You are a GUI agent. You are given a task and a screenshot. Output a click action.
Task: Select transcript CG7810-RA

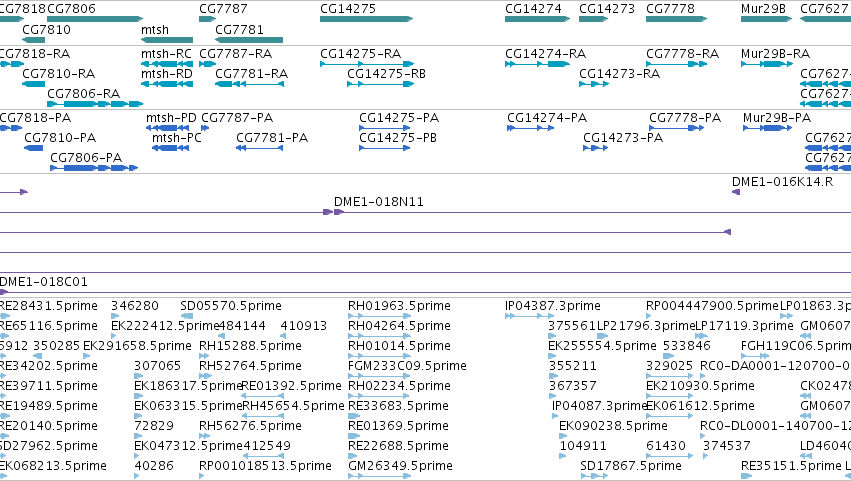point(34,84)
